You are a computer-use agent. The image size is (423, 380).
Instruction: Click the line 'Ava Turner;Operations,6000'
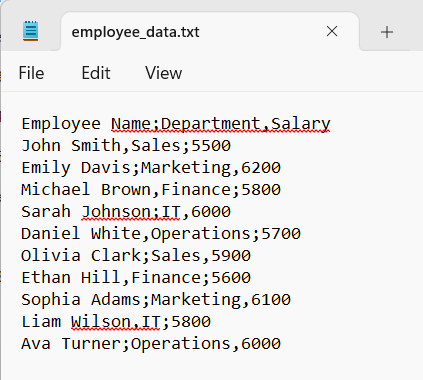click(151, 344)
